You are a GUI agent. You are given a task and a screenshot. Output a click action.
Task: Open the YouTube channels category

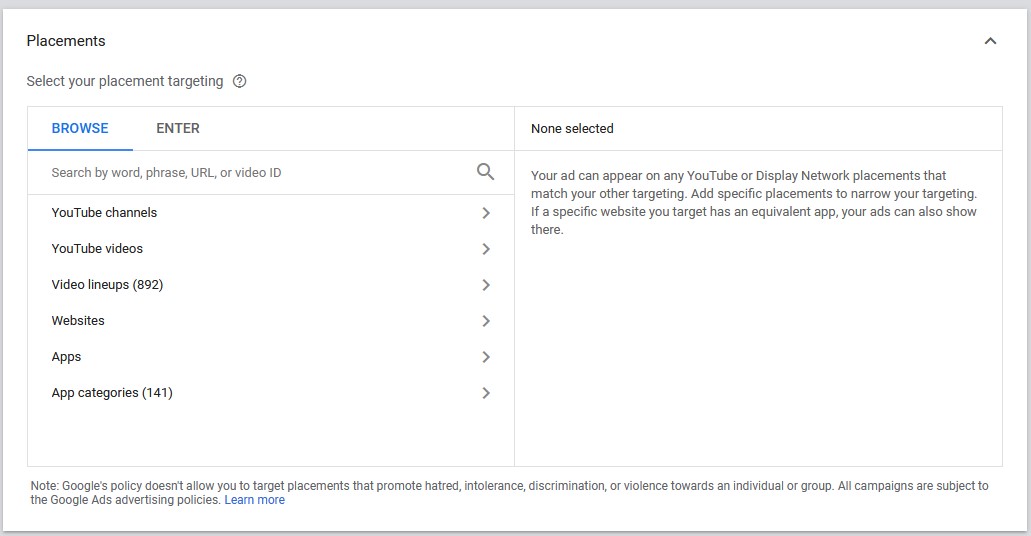pos(104,212)
